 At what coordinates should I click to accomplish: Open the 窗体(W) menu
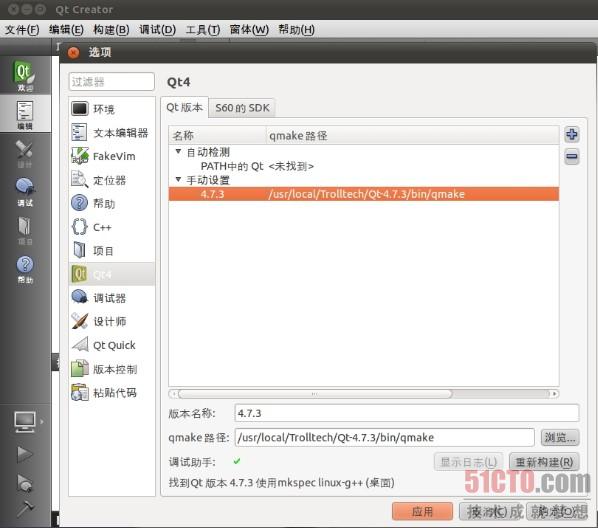click(249, 30)
